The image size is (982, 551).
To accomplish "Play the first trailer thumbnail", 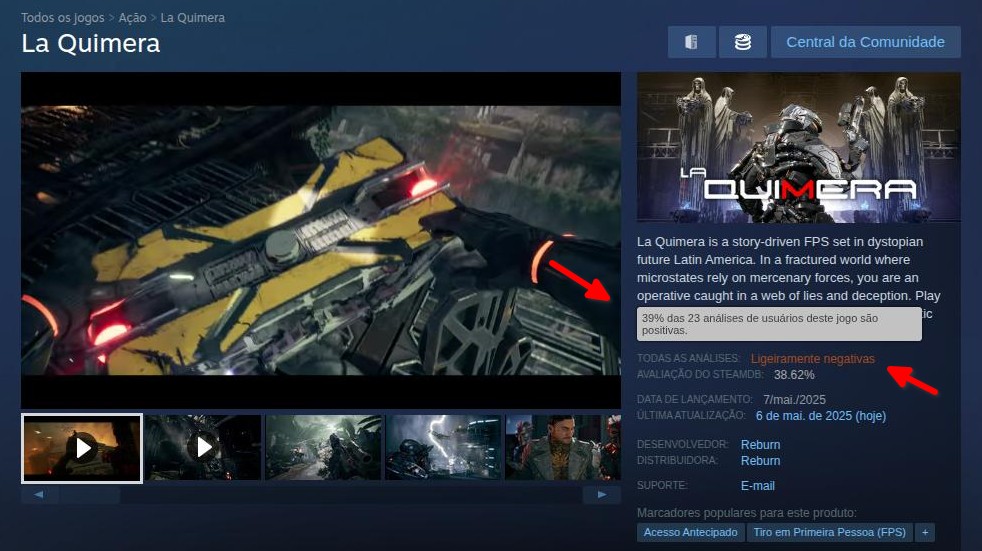I will tap(82, 448).
